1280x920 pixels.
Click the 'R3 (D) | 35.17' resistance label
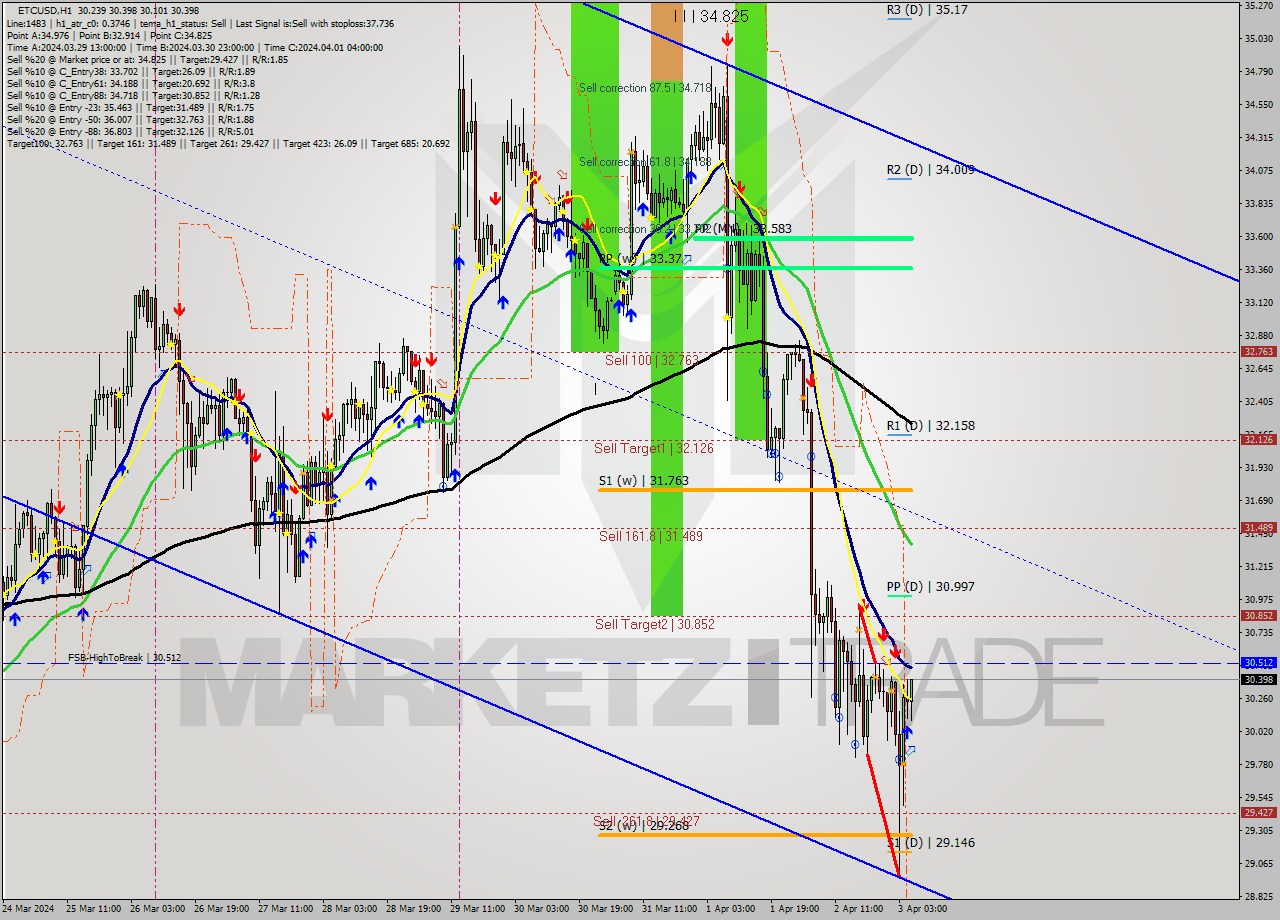(926, 9)
